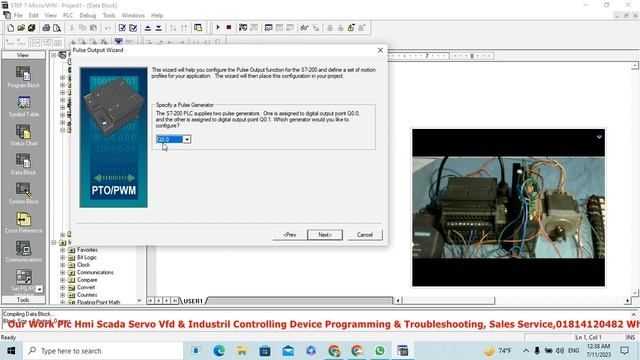This screenshot has height=360, width=640.
Task: Open the Debug menu
Action: pos(87,16)
